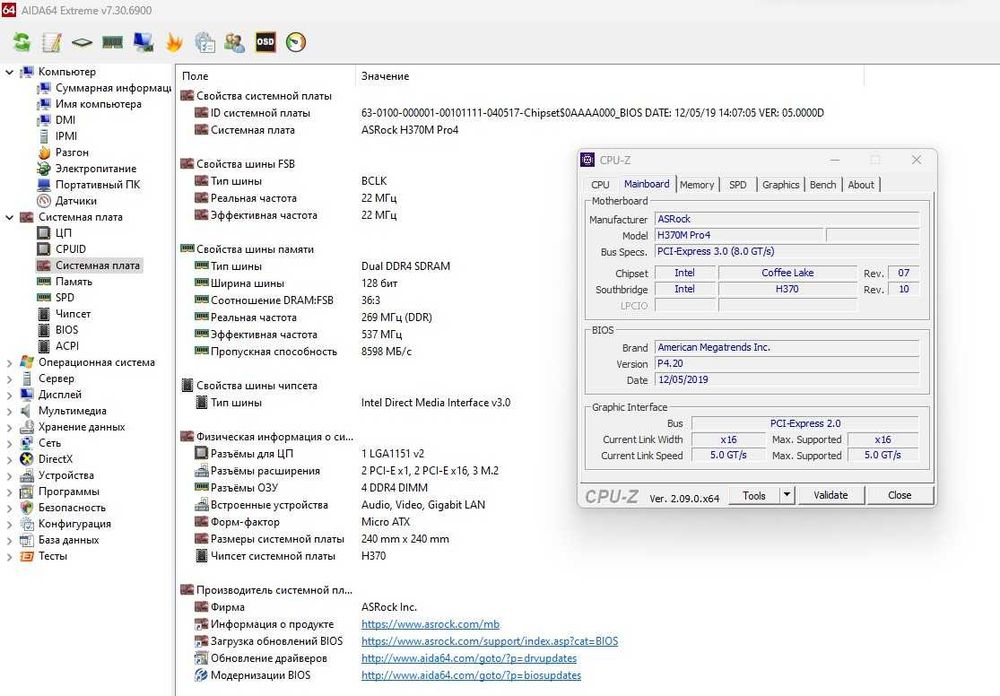
Task: Click the green Refresh toolbar icon
Action: [x=22, y=42]
